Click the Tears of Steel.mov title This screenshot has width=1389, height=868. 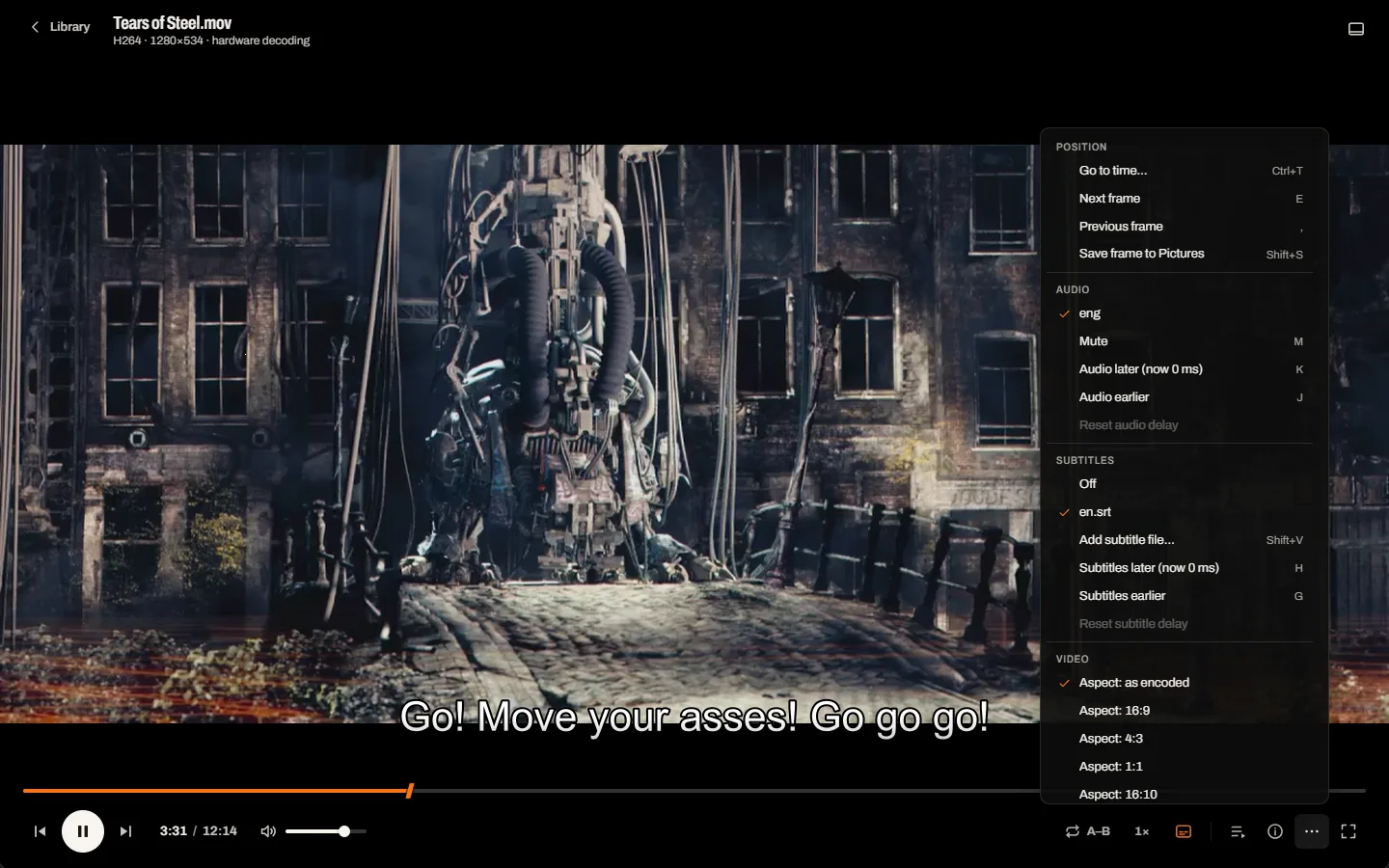(173, 23)
